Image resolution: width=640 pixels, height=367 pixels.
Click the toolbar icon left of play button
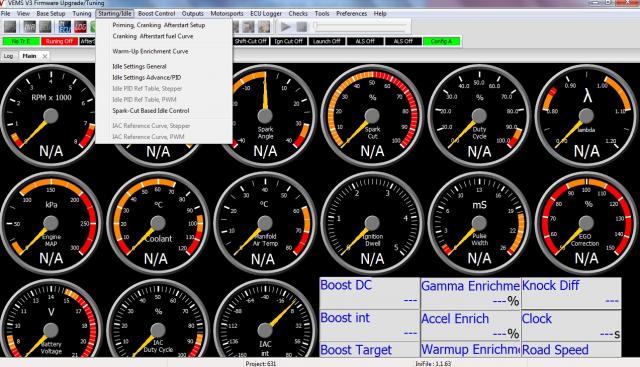[x=265, y=27]
